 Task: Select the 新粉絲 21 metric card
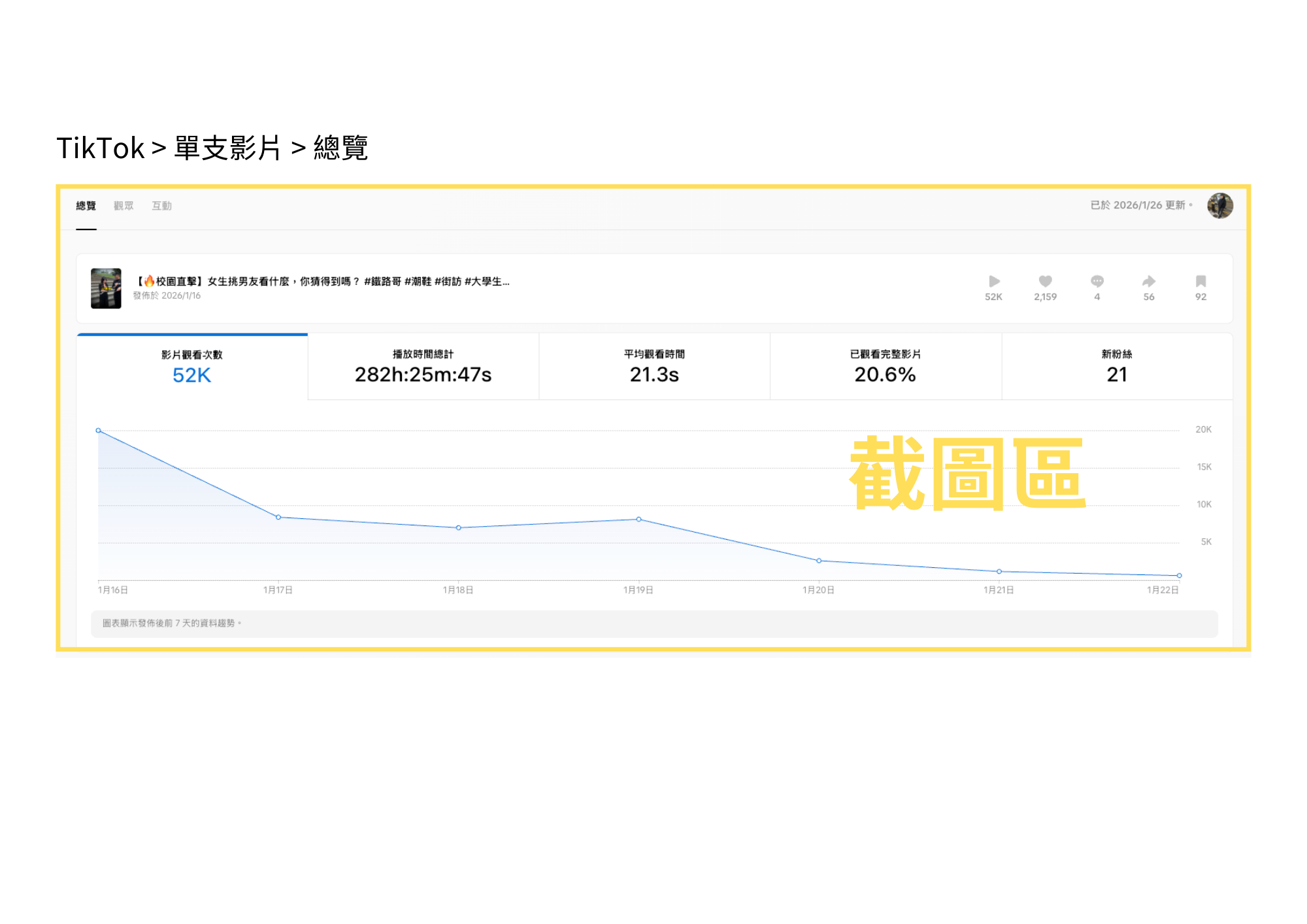[x=1117, y=367]
